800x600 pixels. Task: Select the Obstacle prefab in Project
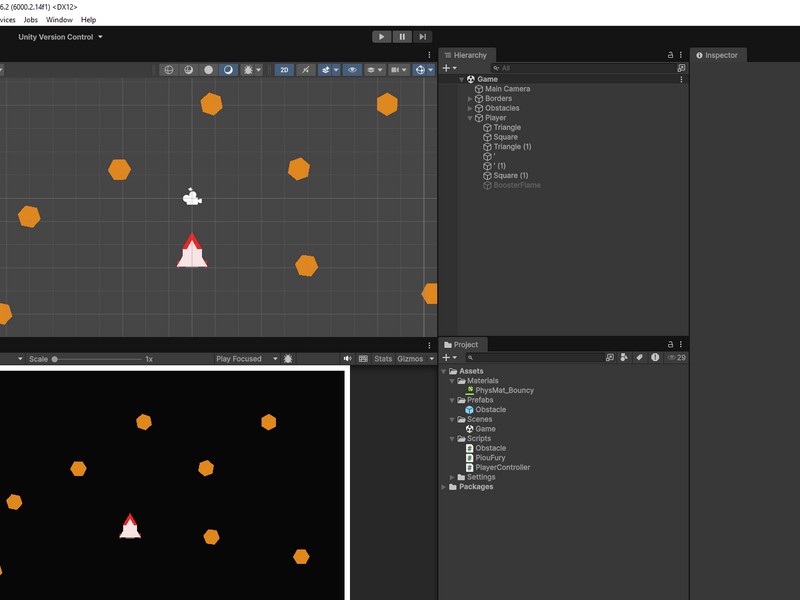[x=490, y=409]
